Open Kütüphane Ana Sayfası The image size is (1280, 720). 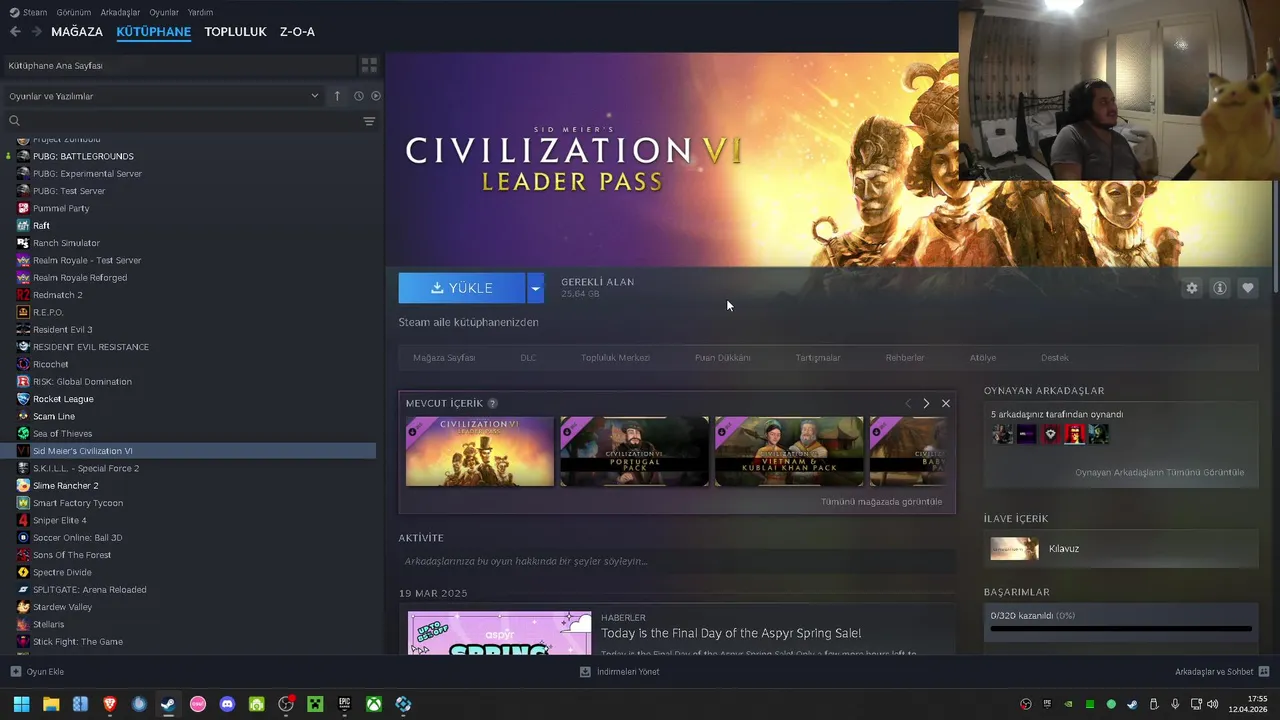(180, 65)
